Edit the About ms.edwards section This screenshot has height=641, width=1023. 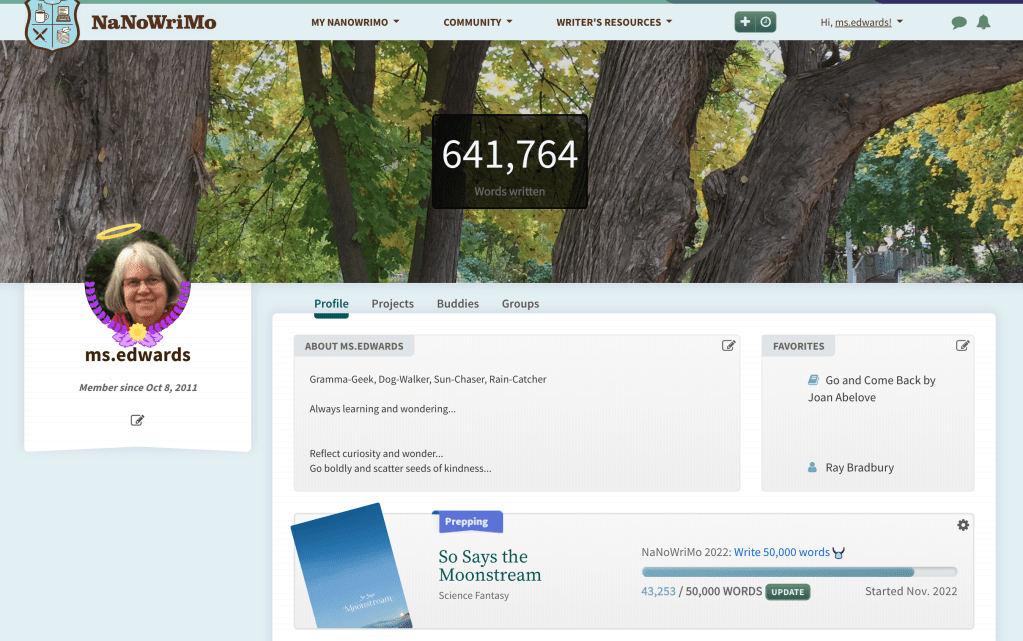coord(729,346)
